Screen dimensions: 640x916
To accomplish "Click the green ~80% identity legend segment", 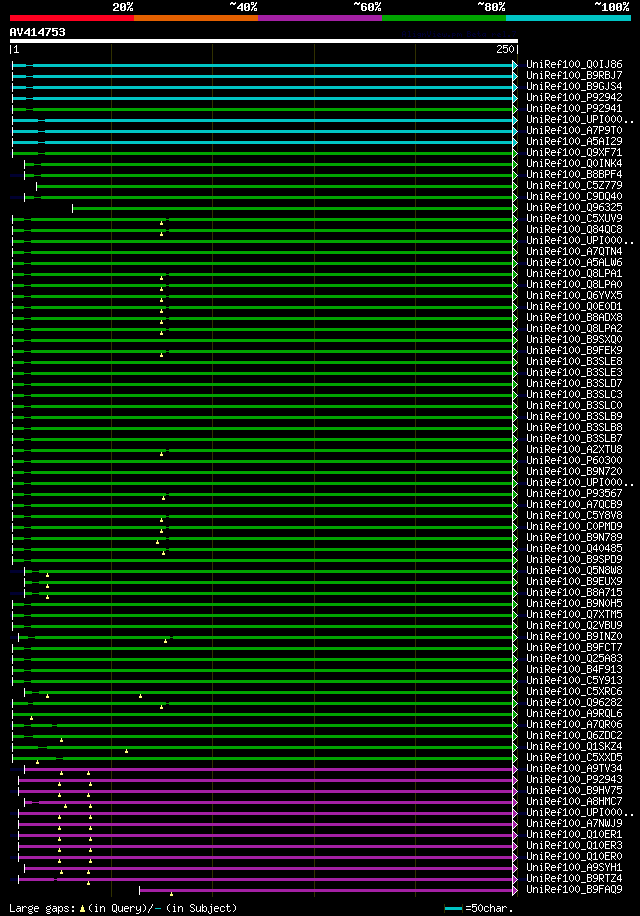I will coord(444,18).
